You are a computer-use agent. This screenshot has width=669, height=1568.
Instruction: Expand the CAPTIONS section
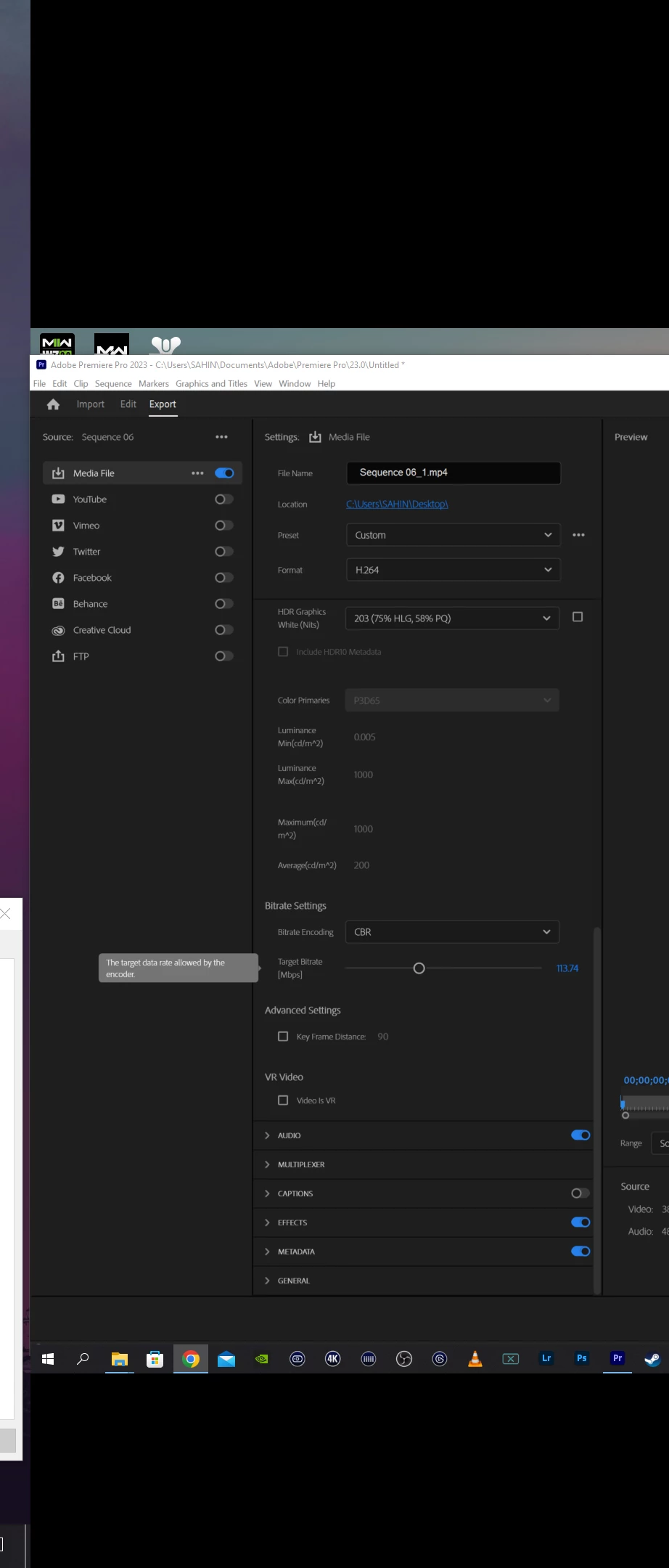coord(267,1193)
